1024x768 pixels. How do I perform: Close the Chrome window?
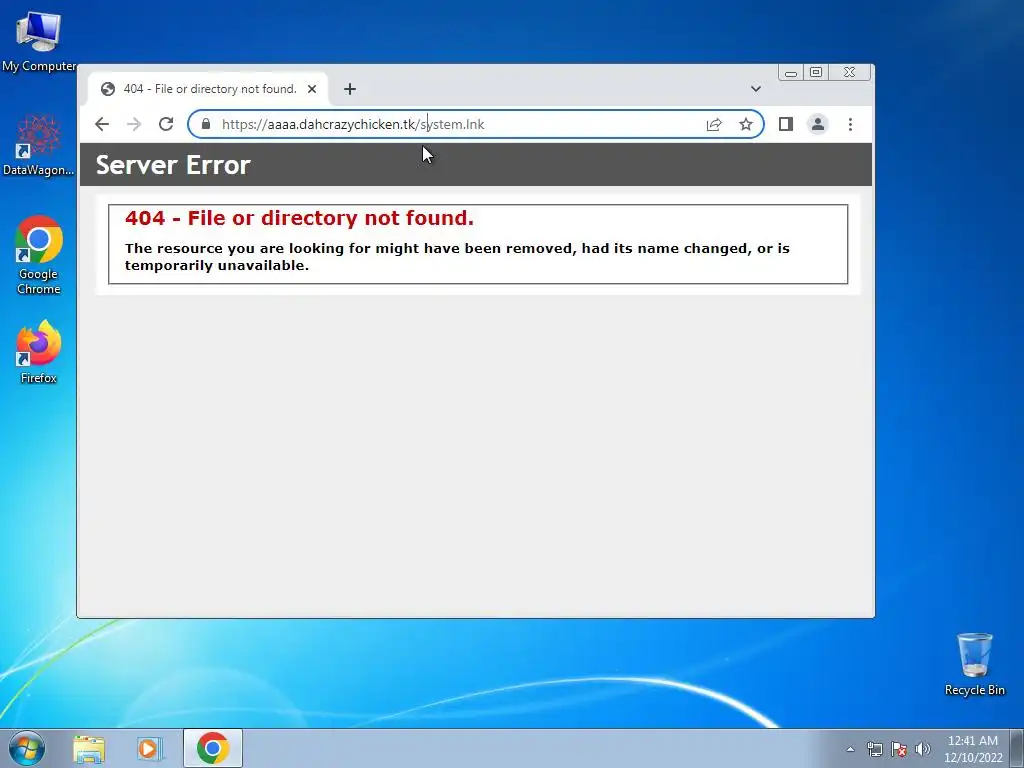coord(850,72)
